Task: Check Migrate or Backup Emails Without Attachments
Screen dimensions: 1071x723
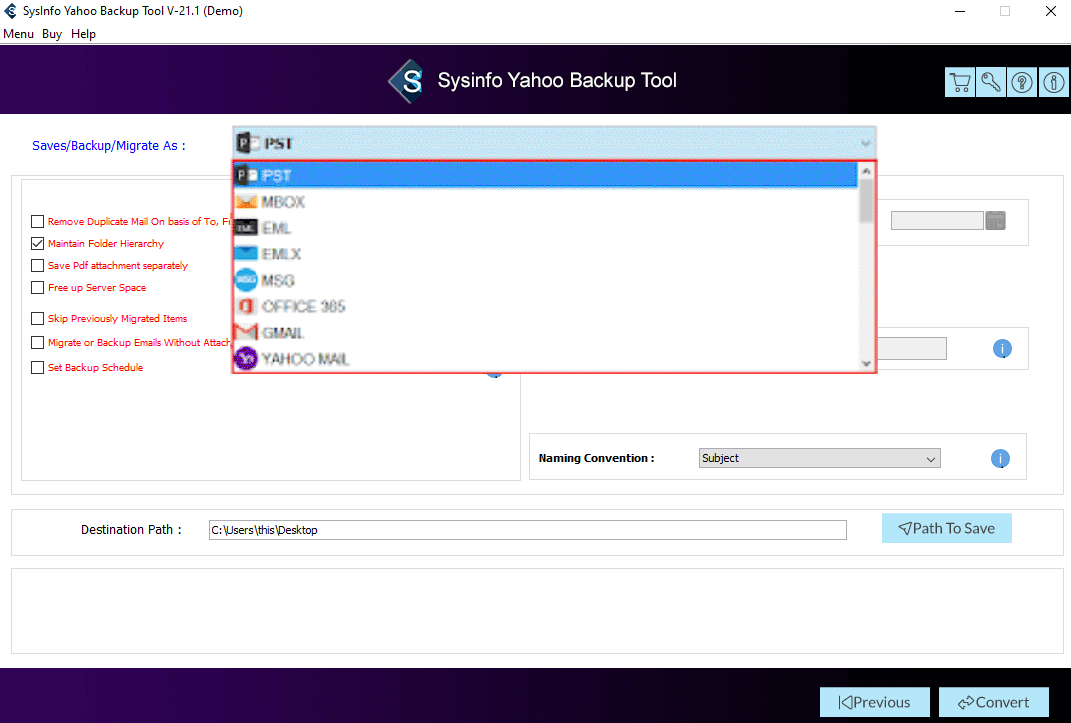Action: click(x=38, y=343)
